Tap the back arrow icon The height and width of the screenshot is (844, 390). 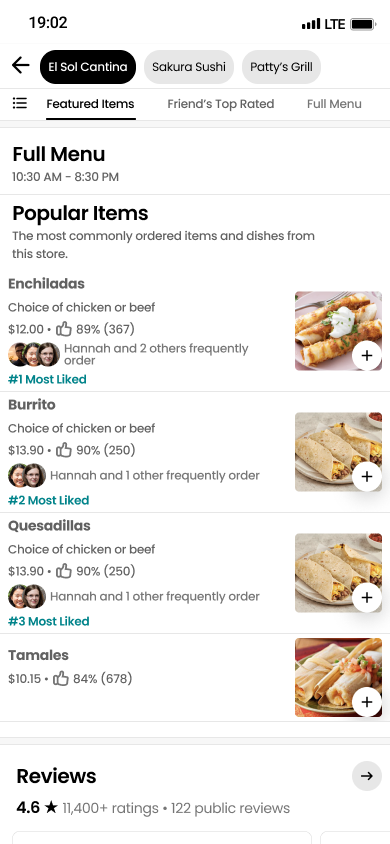pyautogui.click(x=20, y=66)
